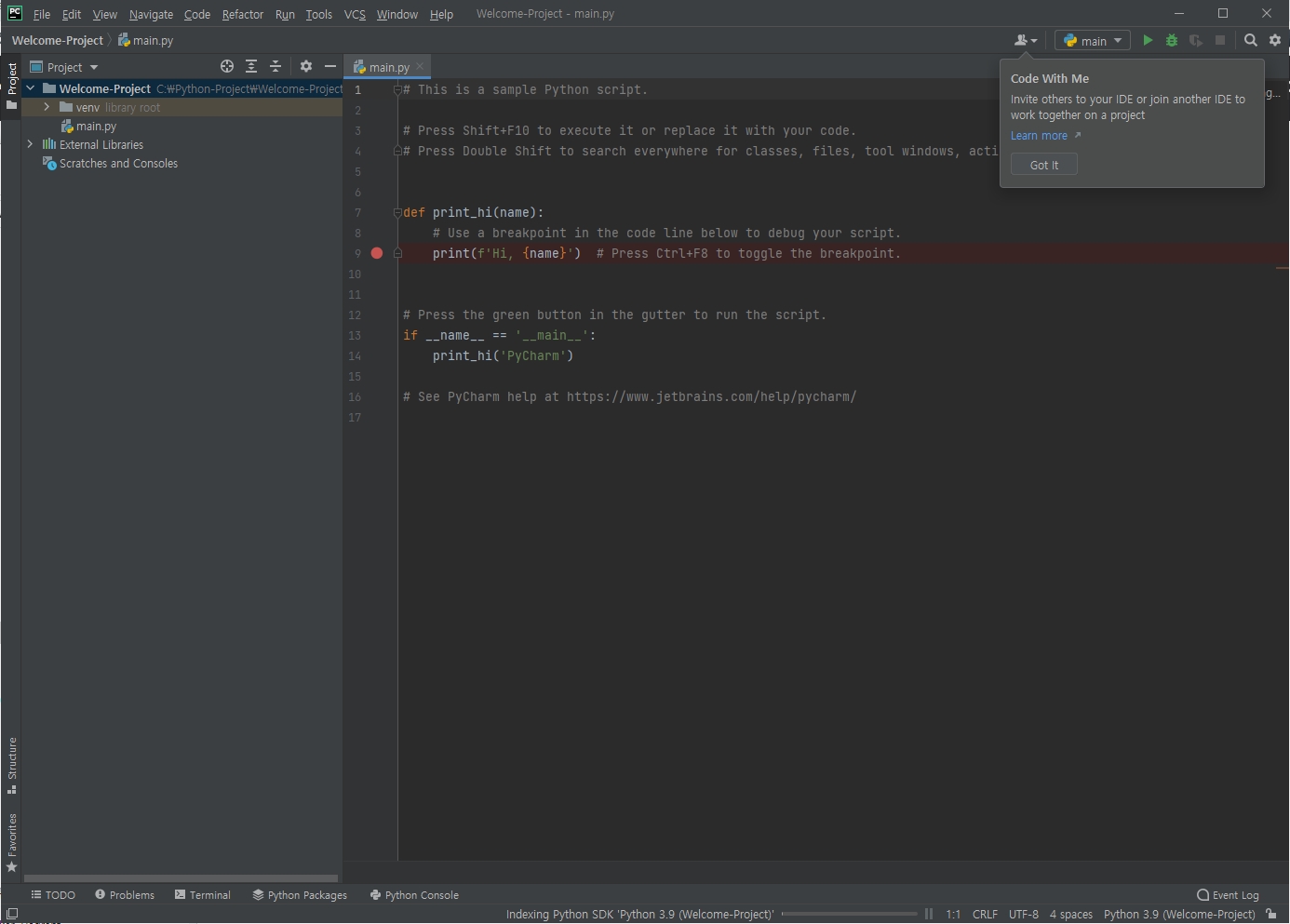Click Run with Coverage icon
This screenshot has height=924, width=1290.
coord(1196,40)
